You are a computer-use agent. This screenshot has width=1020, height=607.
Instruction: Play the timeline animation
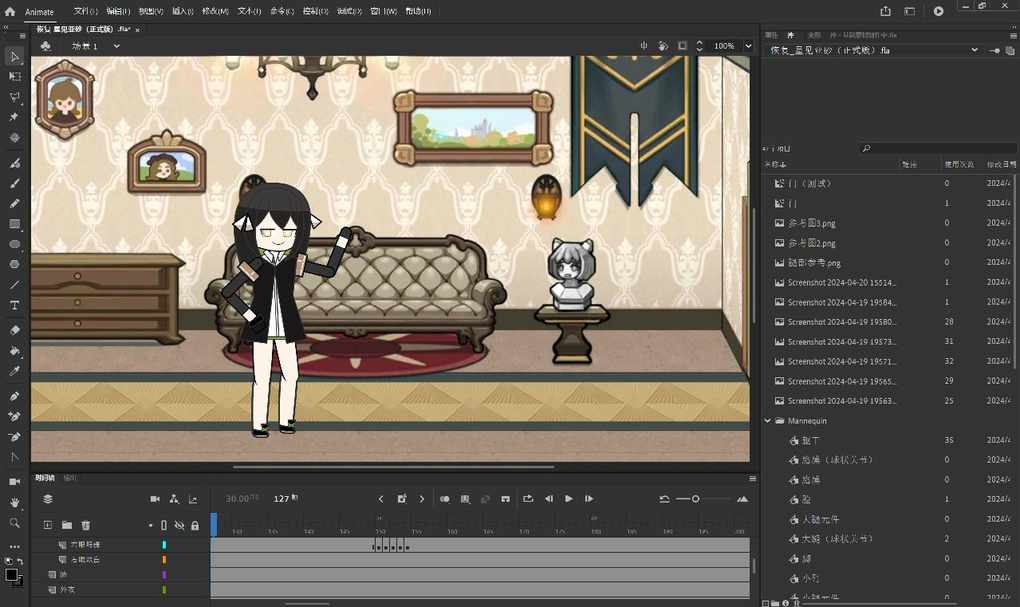click(569, 499)
